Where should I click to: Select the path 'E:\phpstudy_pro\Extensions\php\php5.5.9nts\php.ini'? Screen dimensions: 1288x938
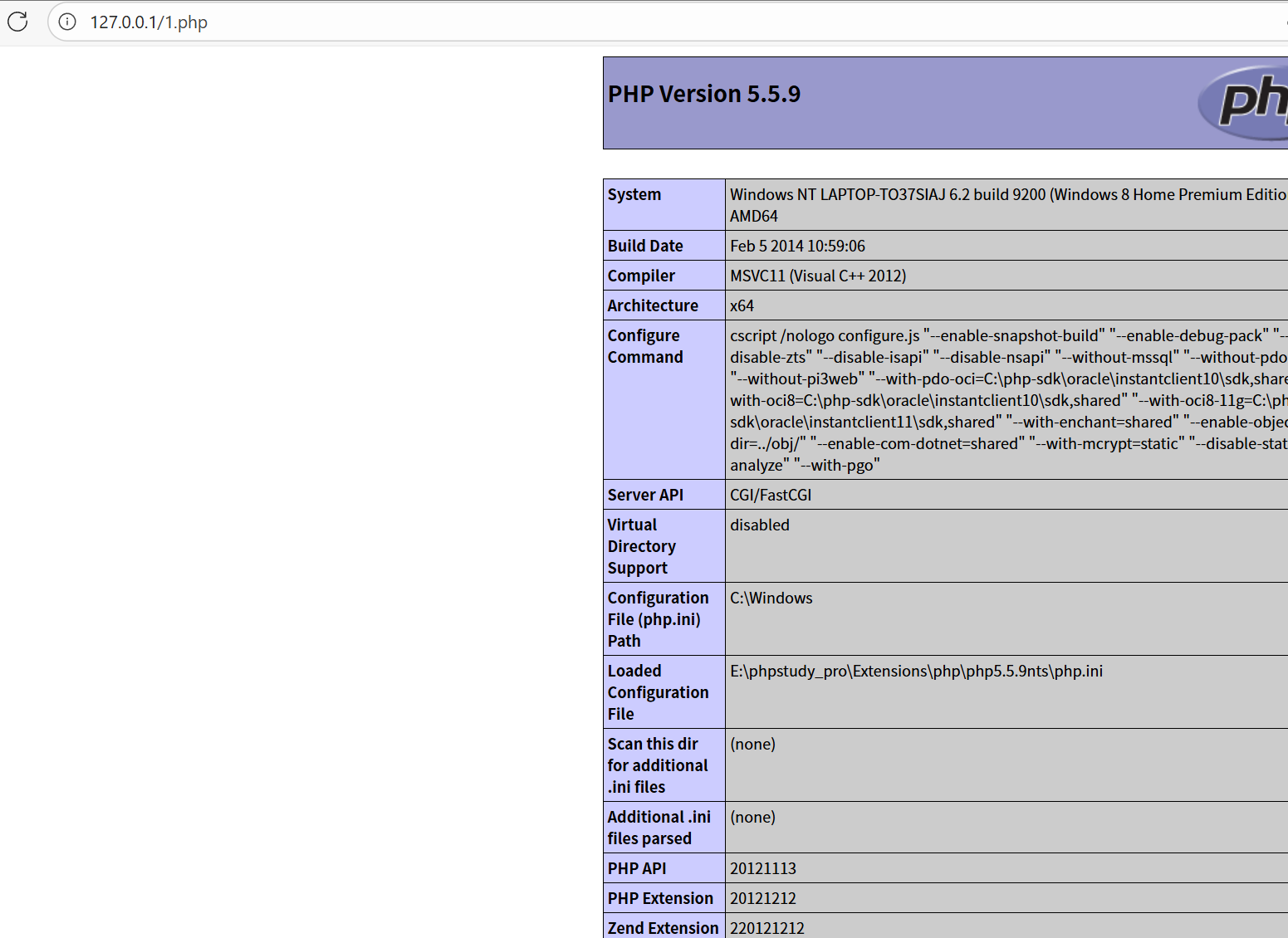(x=916, y=671)
